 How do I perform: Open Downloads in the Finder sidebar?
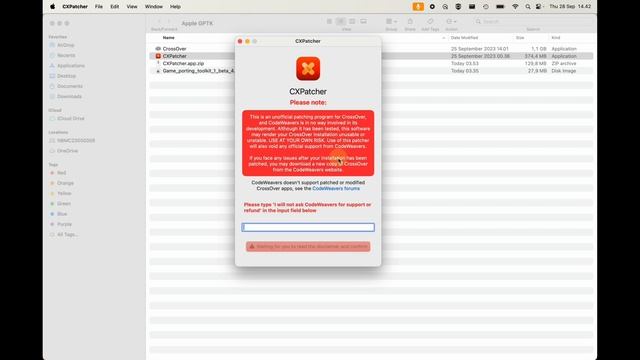point(69,96)
